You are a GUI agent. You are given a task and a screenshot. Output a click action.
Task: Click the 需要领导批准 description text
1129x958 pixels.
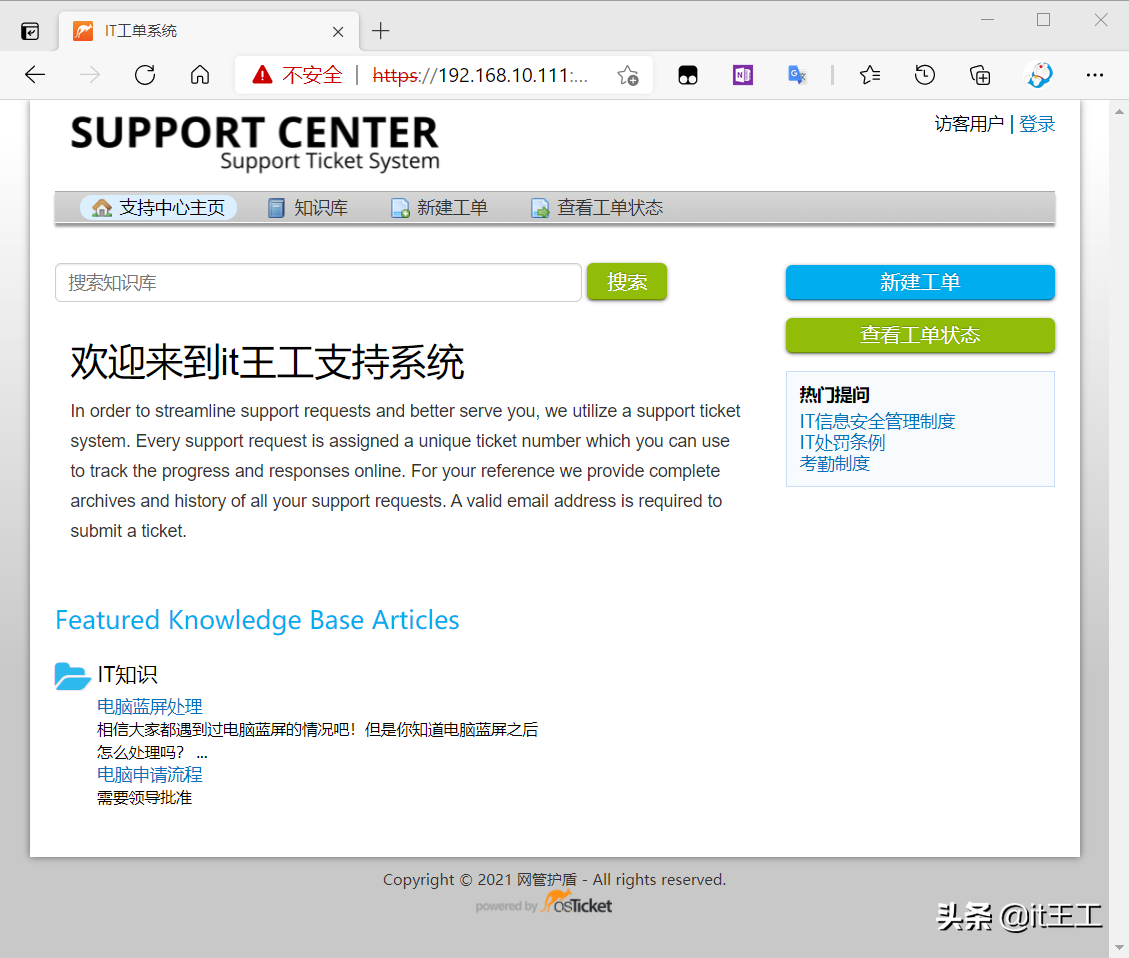point(144,797)
